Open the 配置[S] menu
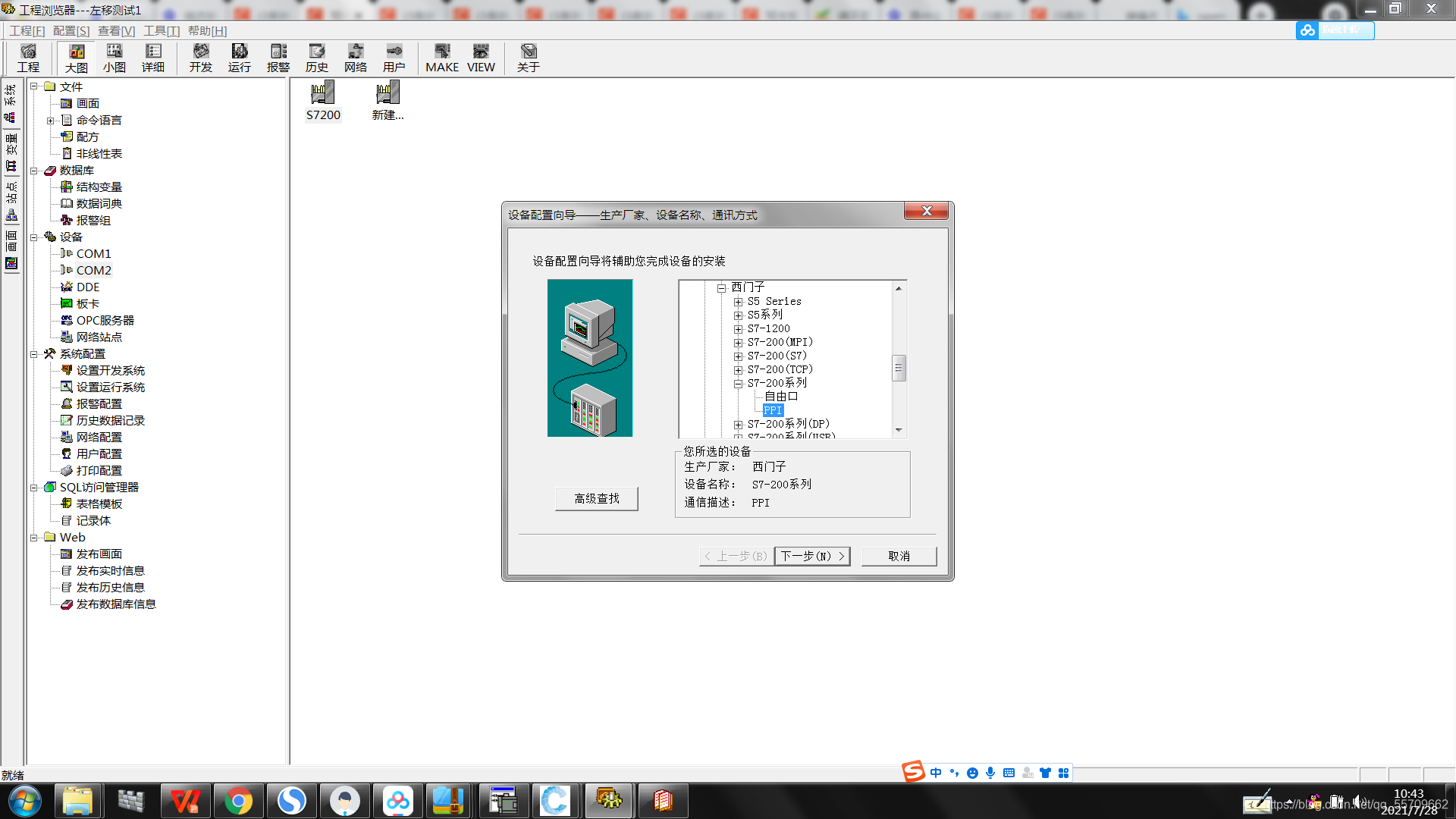 click(71, 31)
